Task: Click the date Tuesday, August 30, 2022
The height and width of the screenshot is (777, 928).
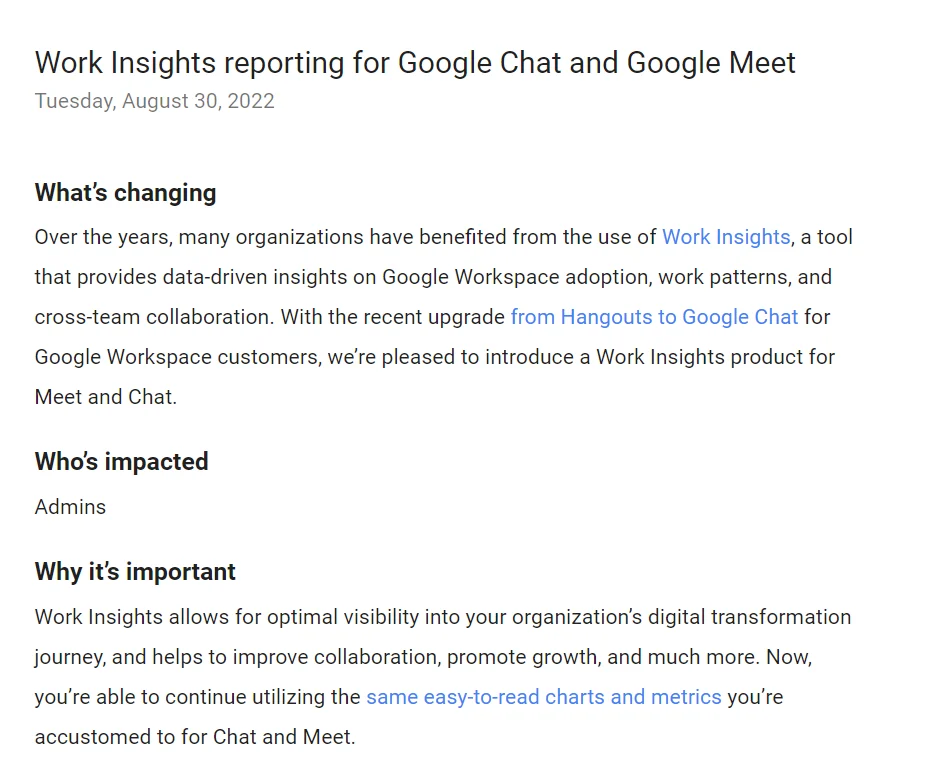Action: pos(154,101)
